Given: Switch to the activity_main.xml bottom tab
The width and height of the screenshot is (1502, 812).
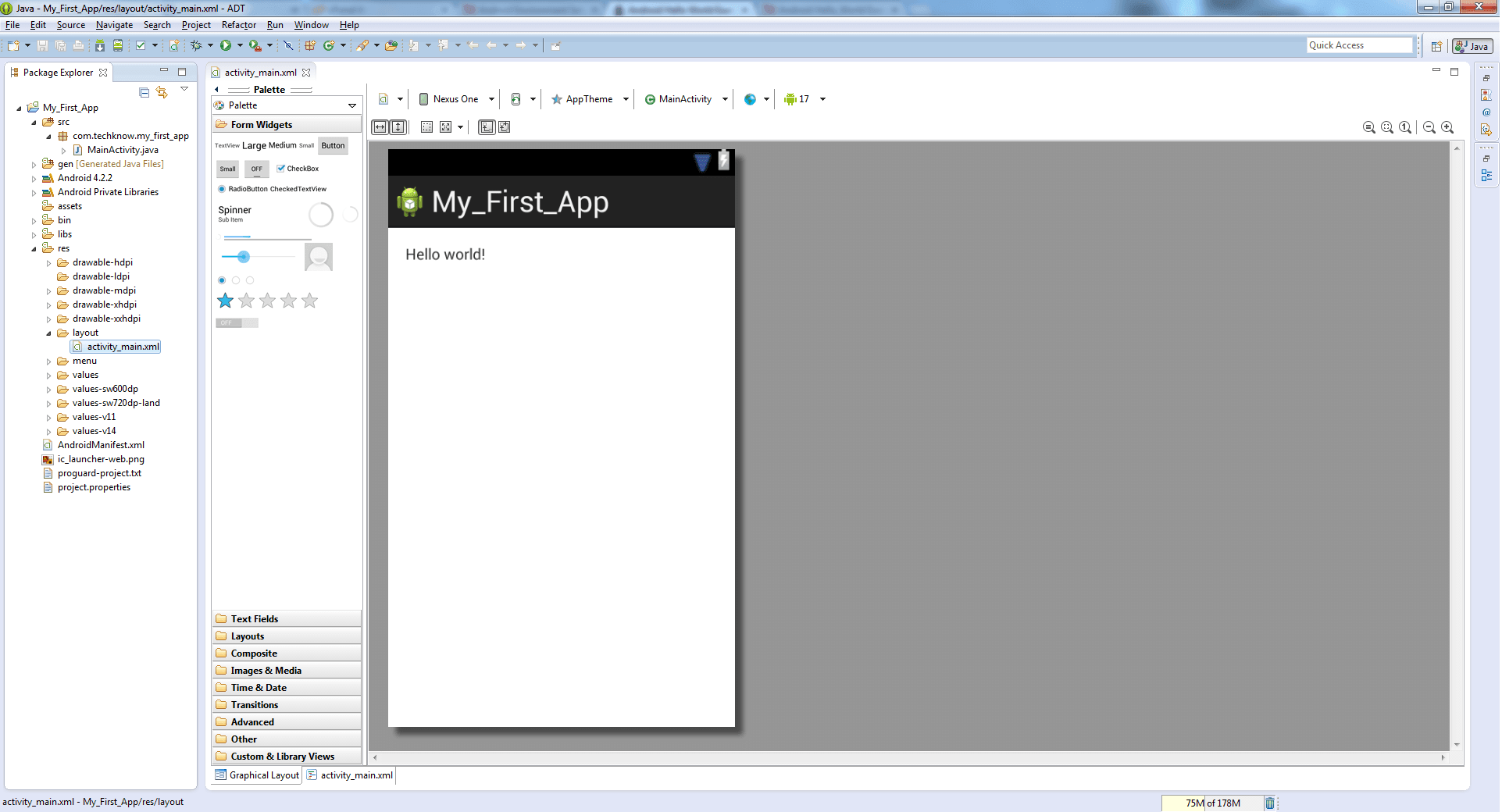Looking at the screenshot, I should point(350,775).
